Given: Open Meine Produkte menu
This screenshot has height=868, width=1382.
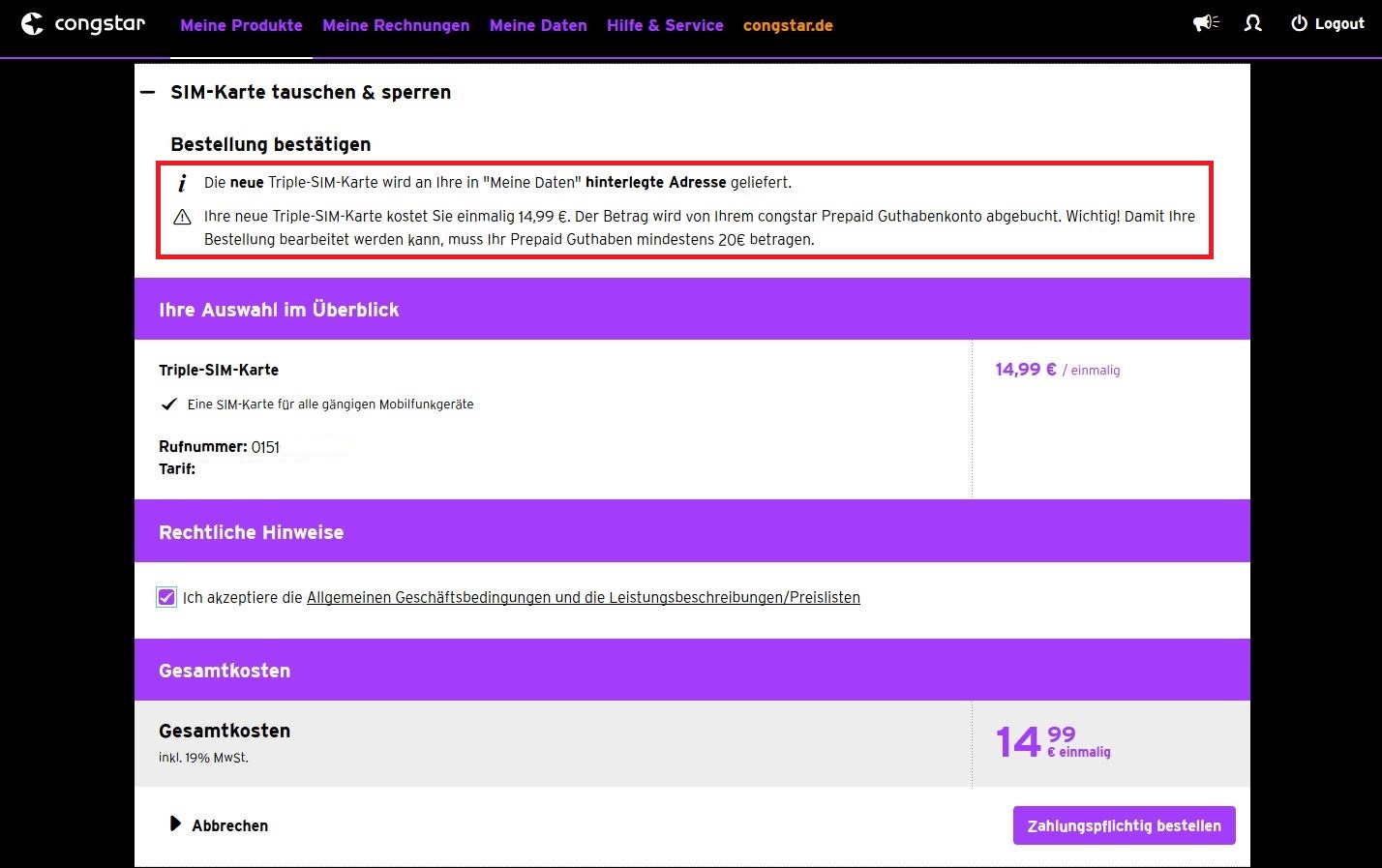Looking at the screenshot, I should pyautogui.click(x=241, y=25).
